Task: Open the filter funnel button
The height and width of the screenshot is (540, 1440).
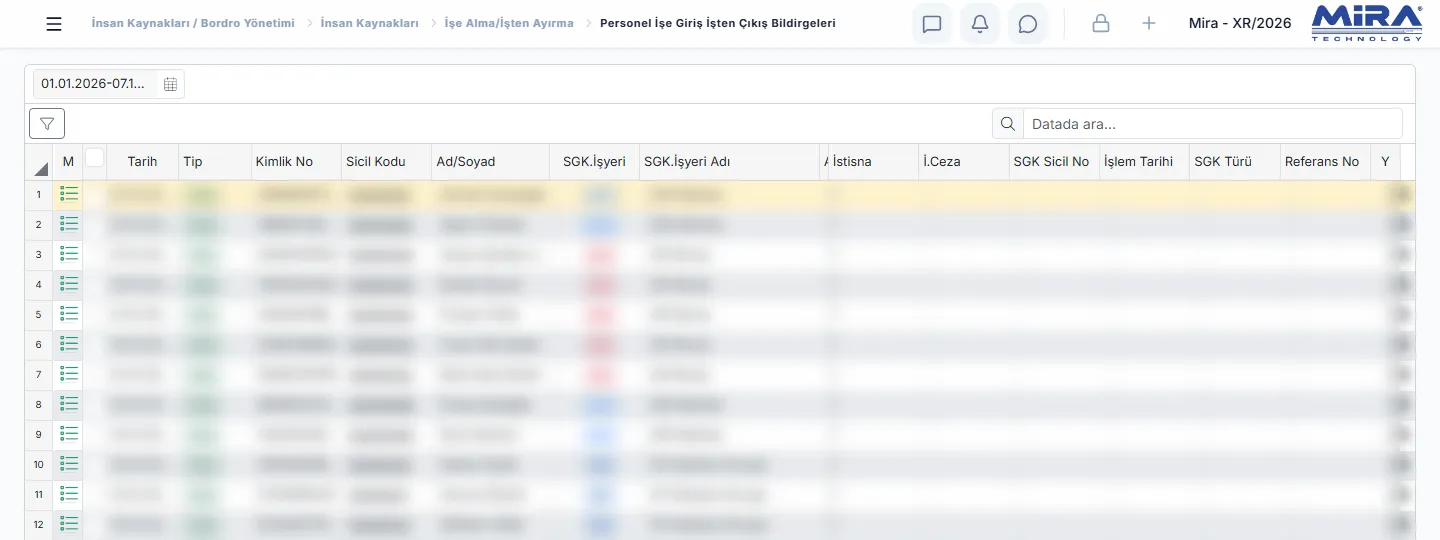Action: [47, 123]
